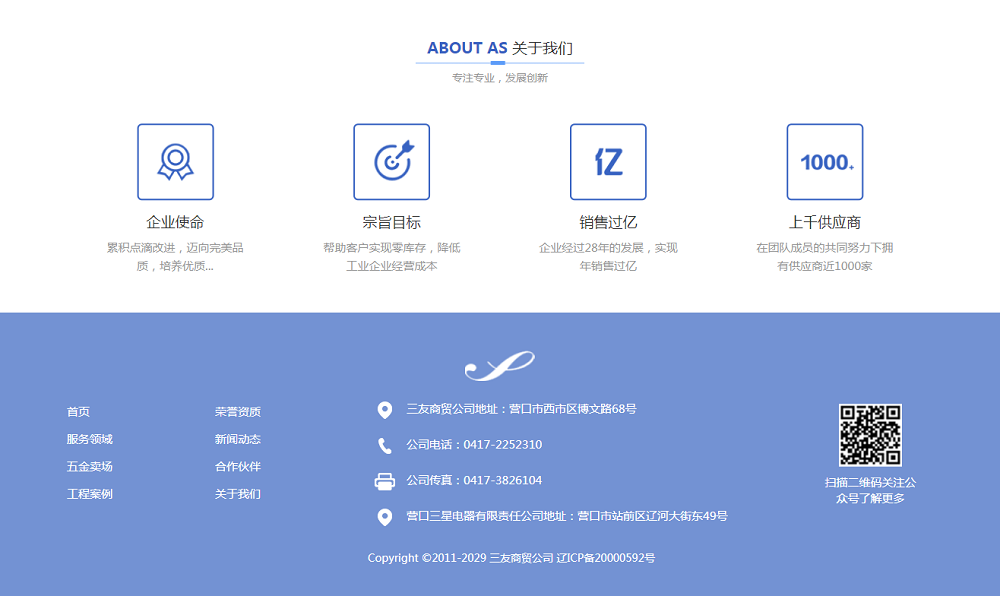The height and width of the screenshot is (596, 1000).
Task: Click the 1000+ icon above 上千供应商
Action: (x=825, y=162)
